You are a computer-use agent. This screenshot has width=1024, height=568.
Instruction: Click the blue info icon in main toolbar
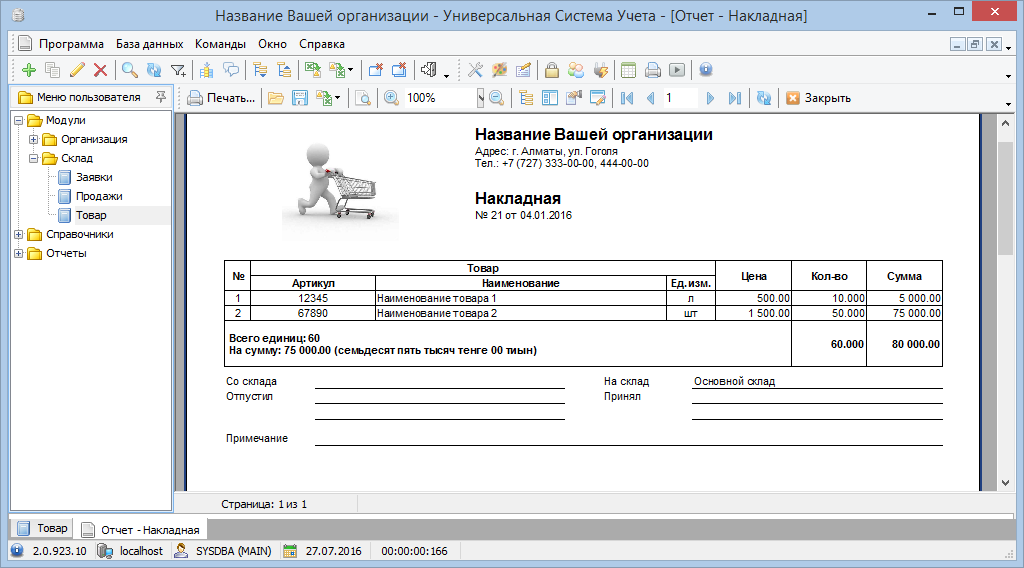point(706,70)
